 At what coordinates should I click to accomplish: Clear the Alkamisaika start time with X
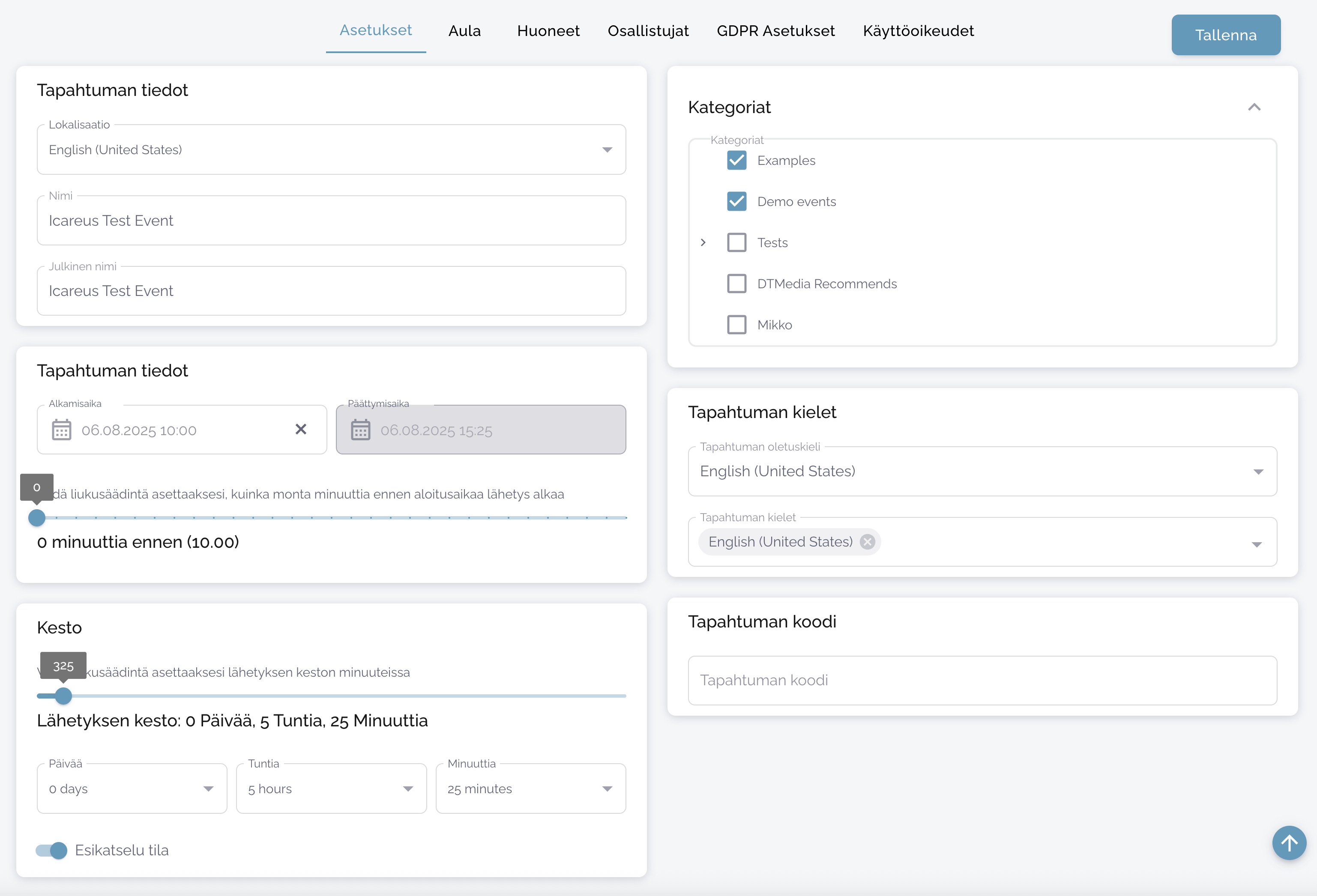[x=301, y=429]
